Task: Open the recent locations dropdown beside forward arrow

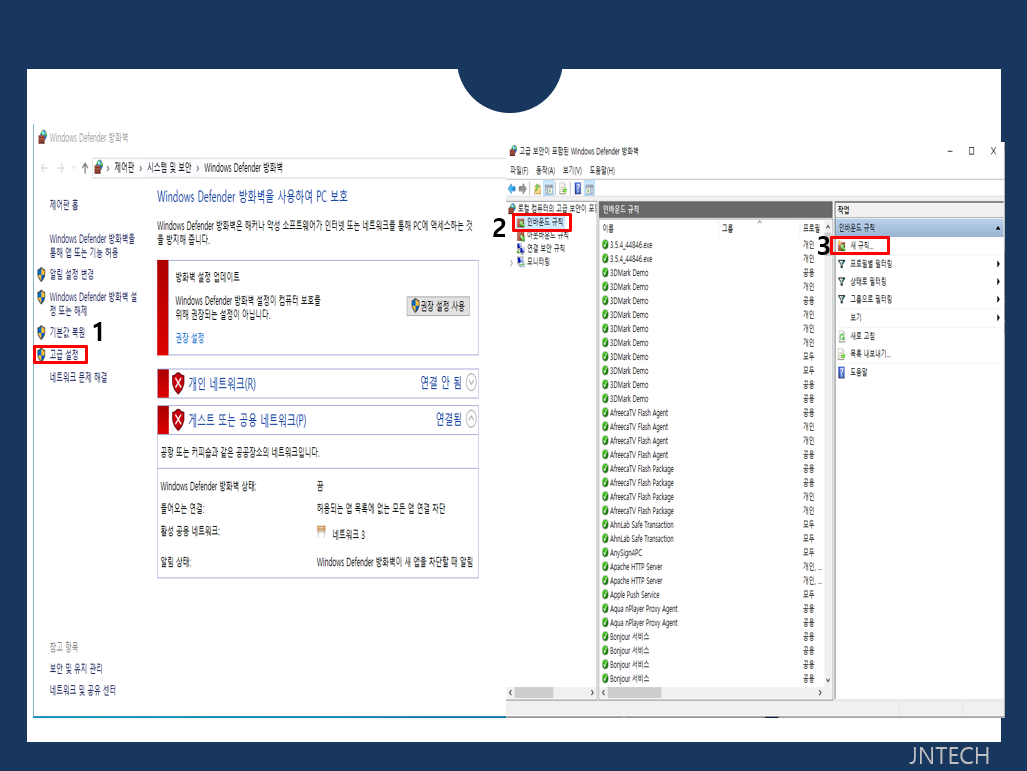Action: (73, 168)
